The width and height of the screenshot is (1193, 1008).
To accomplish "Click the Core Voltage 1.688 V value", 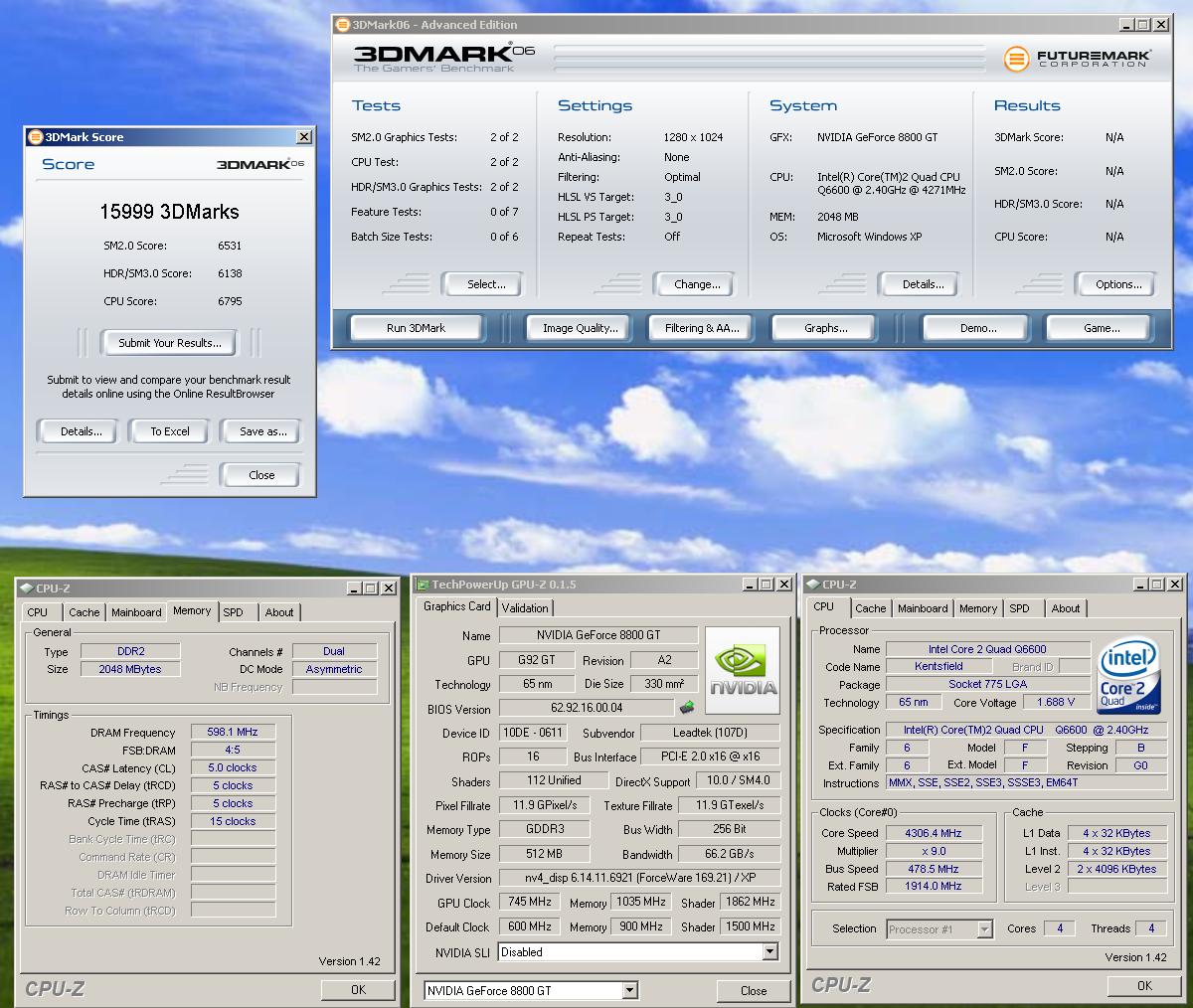I will click(x=1056, y=702).
